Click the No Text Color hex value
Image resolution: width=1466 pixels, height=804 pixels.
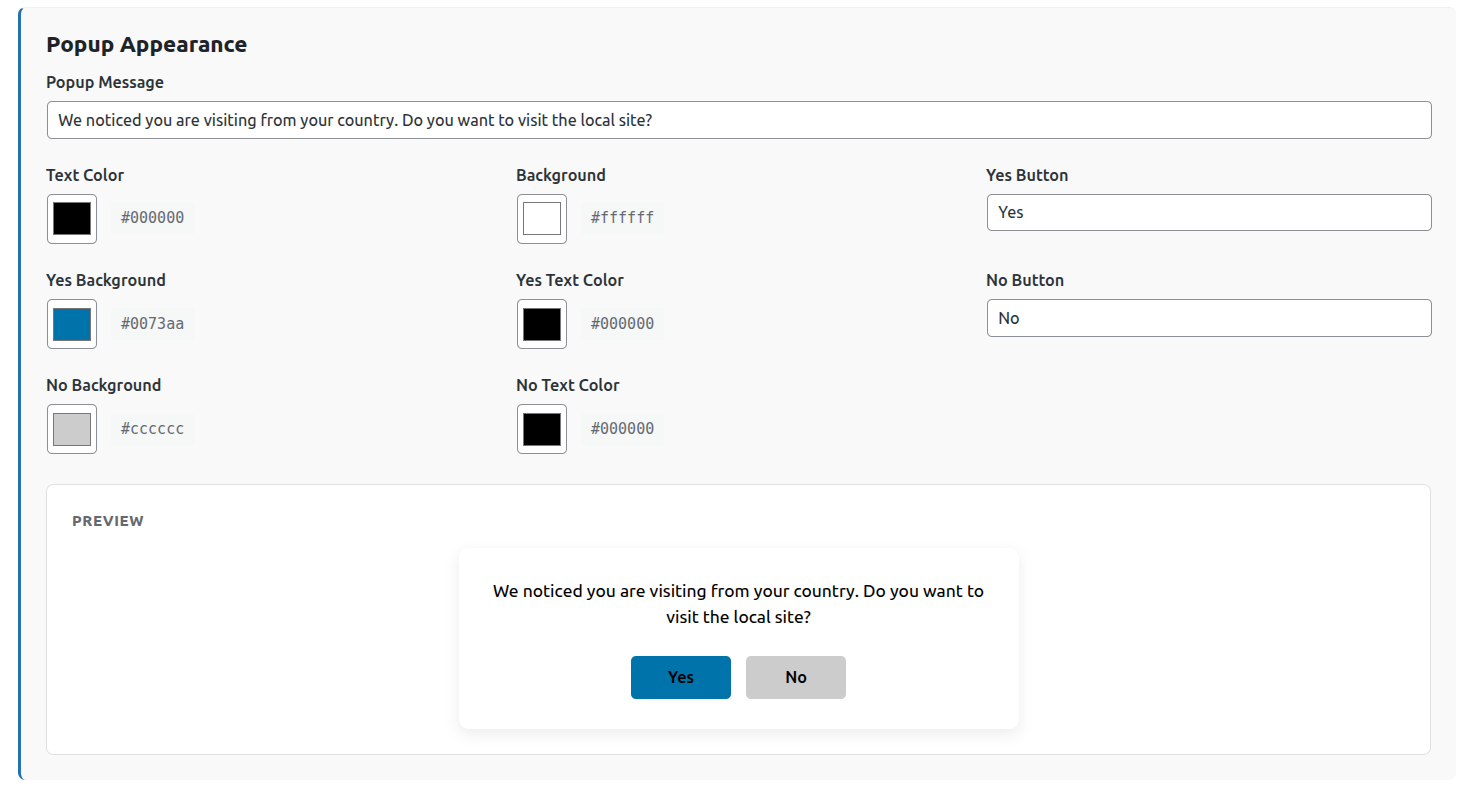point(622,429)
